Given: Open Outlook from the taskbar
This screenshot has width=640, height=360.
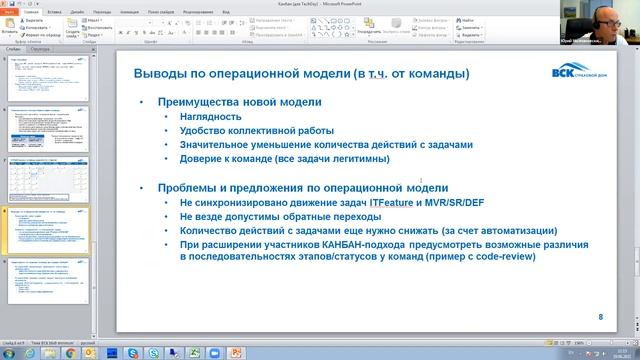Looking at the screenshot, I should click(90, 353).
